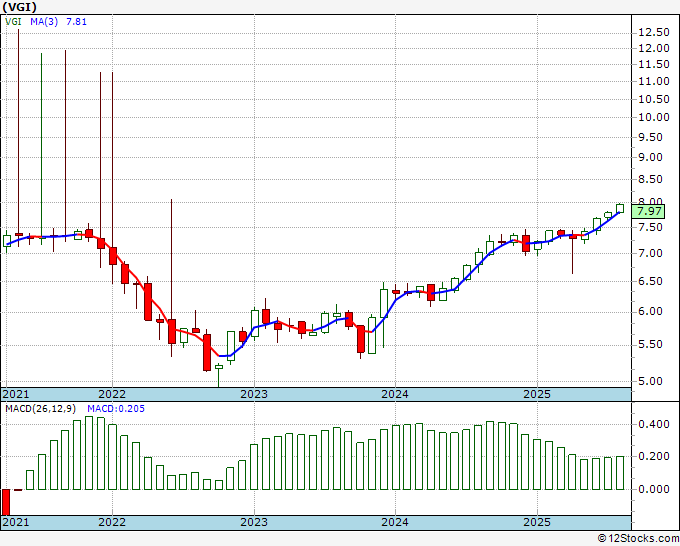Click the 7.81 moving average value

coord(76,21)
